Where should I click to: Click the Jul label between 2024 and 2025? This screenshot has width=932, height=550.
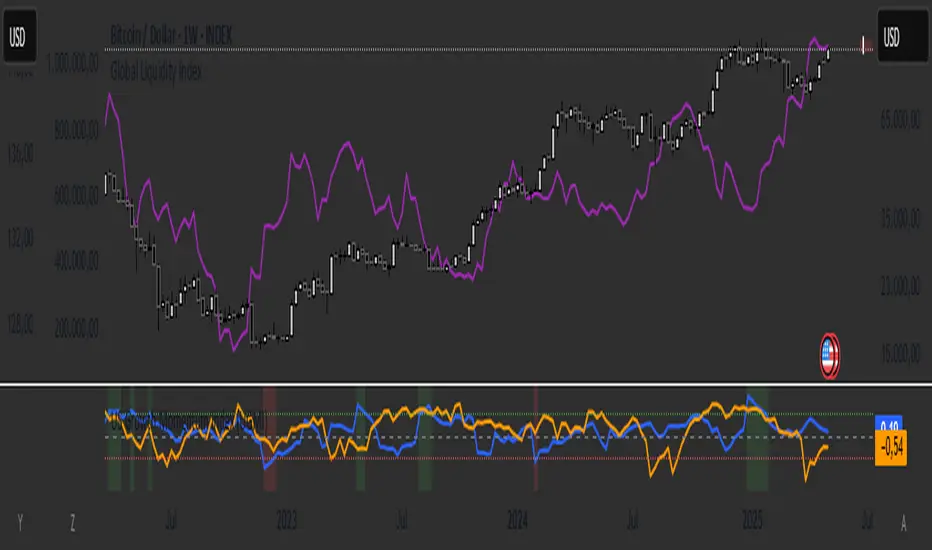point(632,521)
